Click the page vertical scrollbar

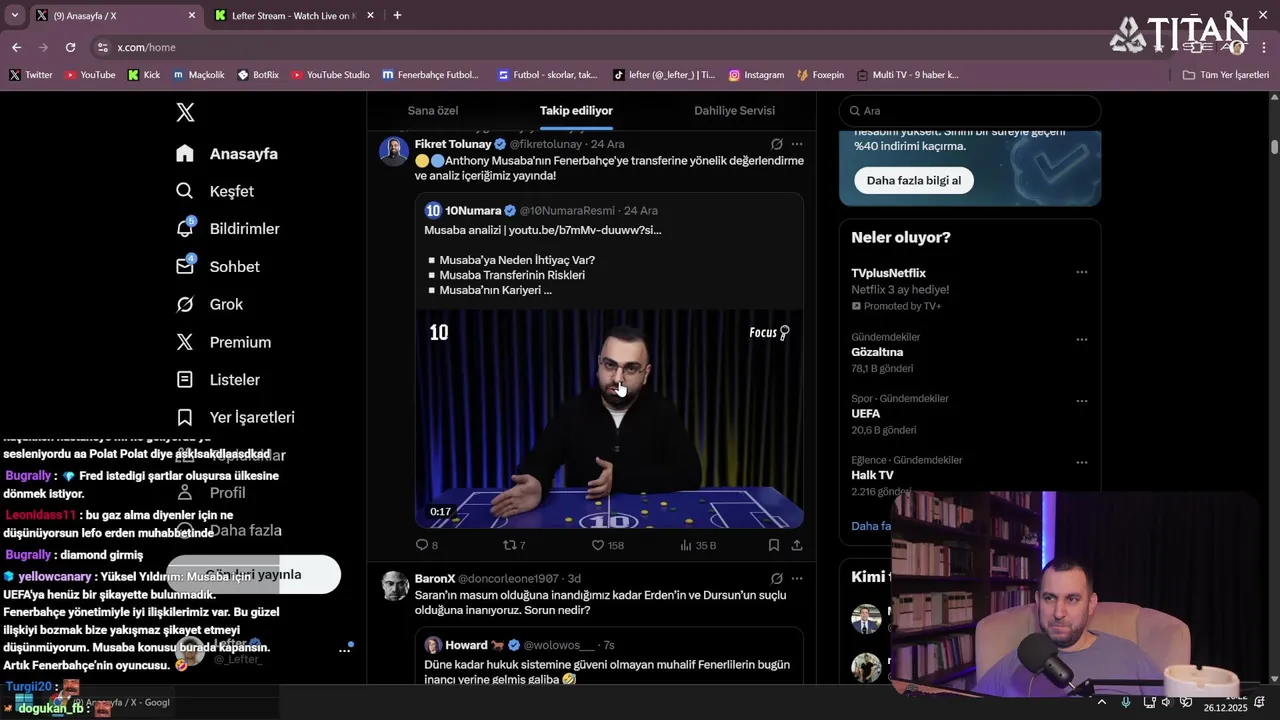pyautogui.click(x=1274, y=147)
